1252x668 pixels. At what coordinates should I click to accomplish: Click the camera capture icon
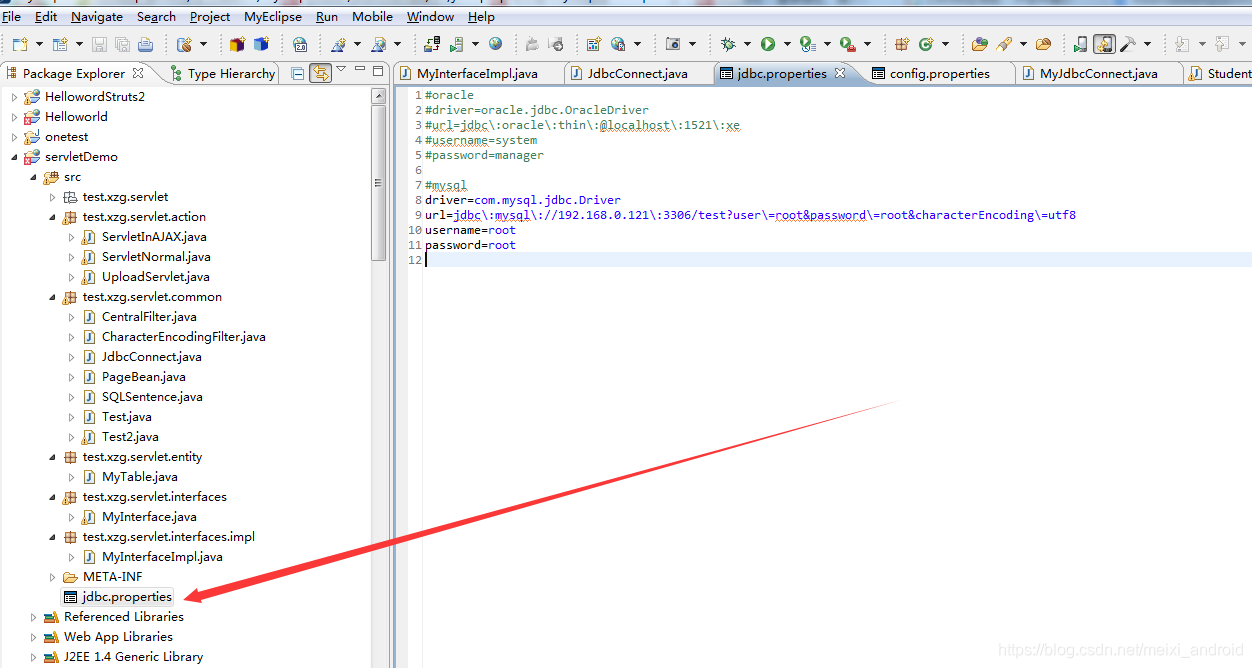pyautogui.click(x=673, y=44)
